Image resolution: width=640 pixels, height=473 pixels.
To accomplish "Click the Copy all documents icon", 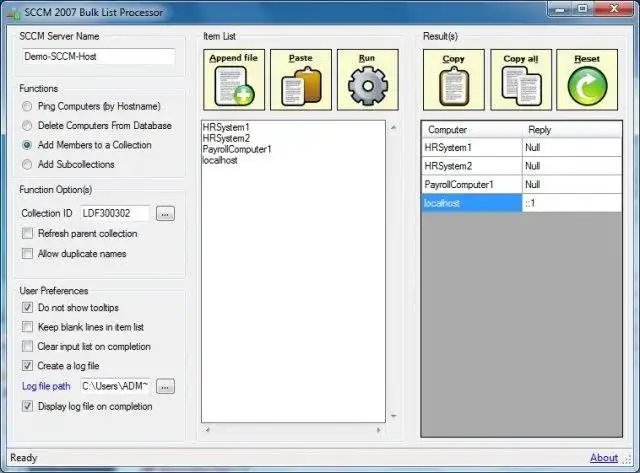I will pyautogui.click(x=521, y=80).
